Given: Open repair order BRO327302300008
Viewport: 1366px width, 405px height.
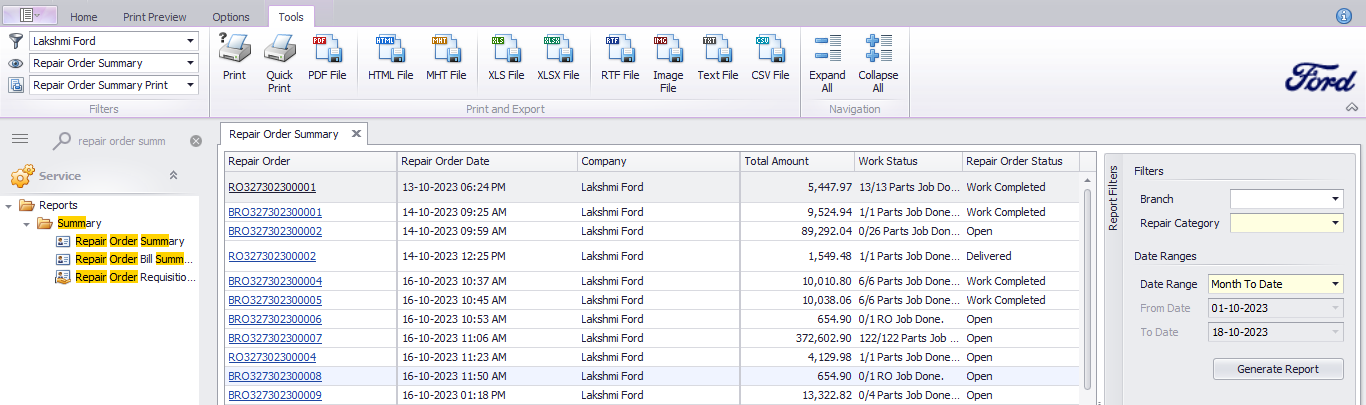Looking at the screenshot, I should (x=275, y=376).
